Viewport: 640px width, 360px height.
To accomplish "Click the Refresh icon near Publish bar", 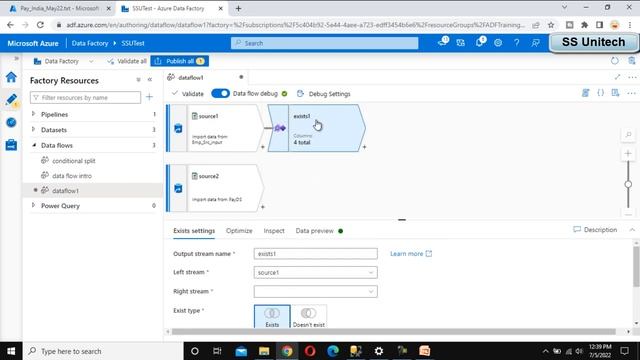I will pyautogui.click(x=615, y=61).
